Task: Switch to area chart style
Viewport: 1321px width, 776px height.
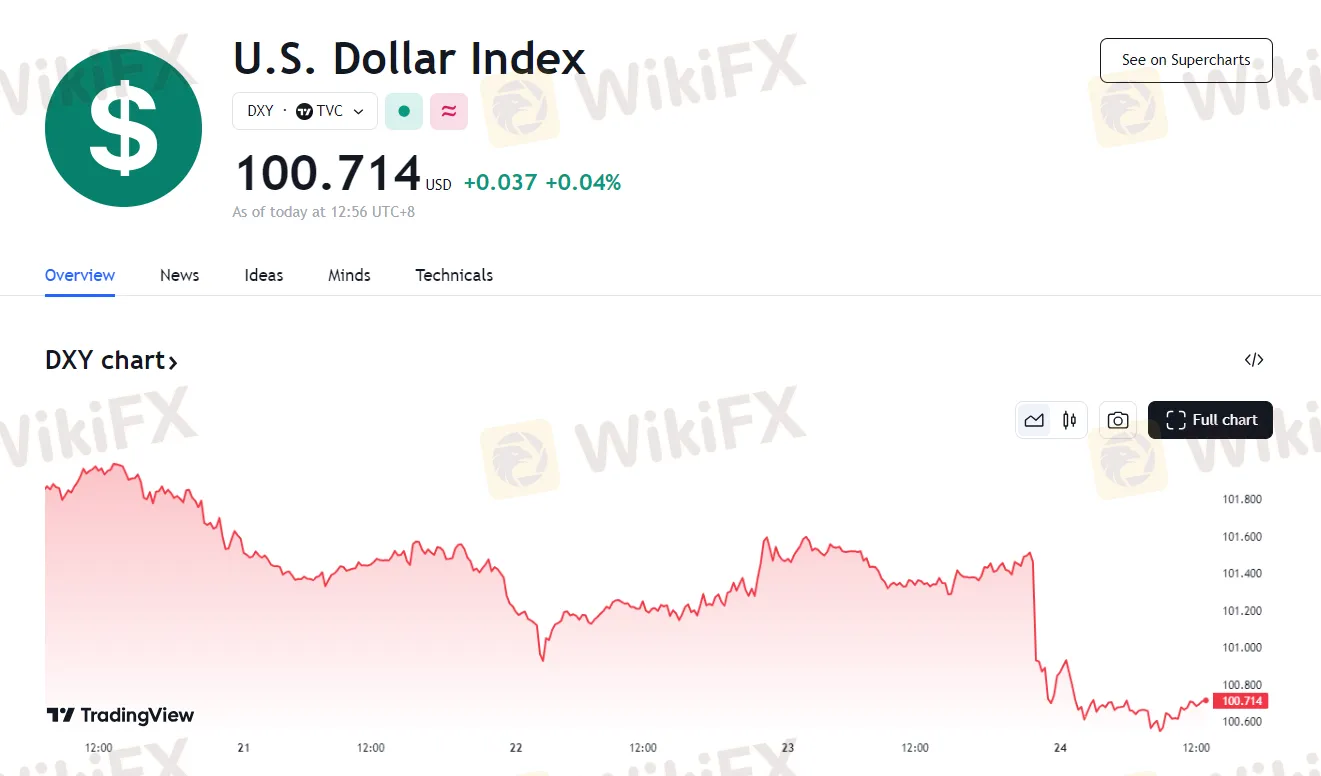Action: [1034, 420]
